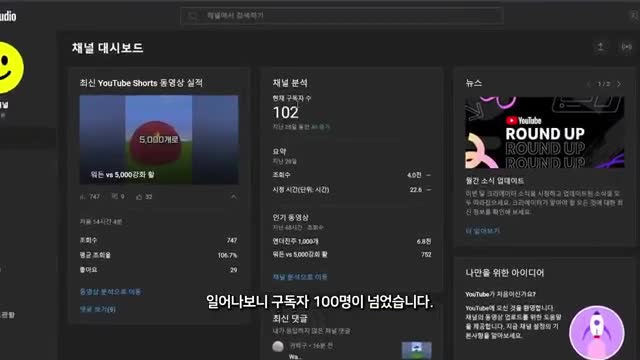Viewport: 640px width, 360px height.
Task: Click the views icon showing 747
Action: tap(83, 197)
